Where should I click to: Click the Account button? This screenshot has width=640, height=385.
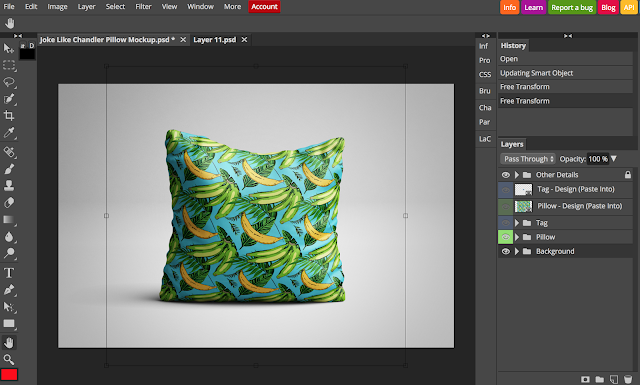pos(264,7)
